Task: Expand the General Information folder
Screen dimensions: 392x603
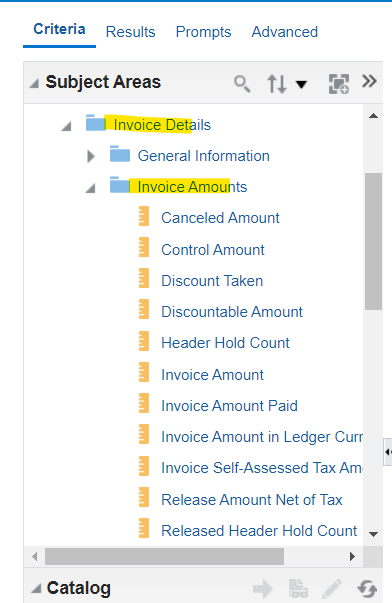Action: [x=91, y=156]
